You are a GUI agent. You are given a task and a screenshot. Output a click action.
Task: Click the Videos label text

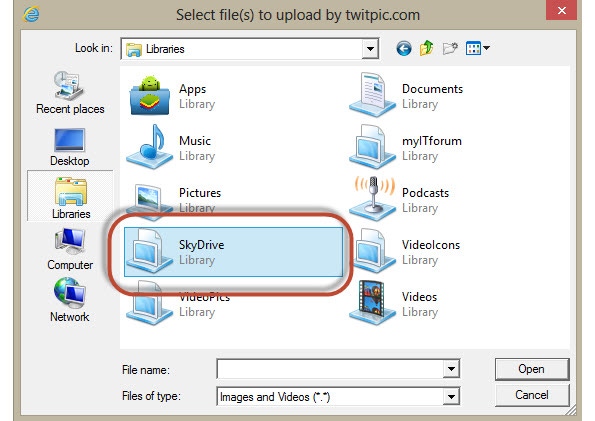click(419, 297)
